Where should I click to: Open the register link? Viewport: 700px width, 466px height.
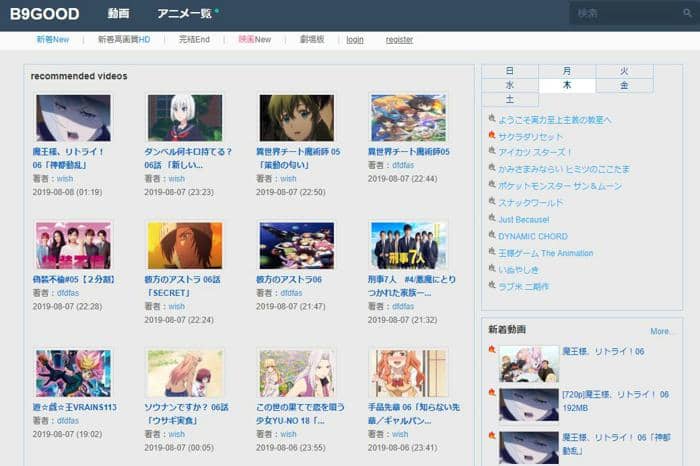tap(400, 40)
